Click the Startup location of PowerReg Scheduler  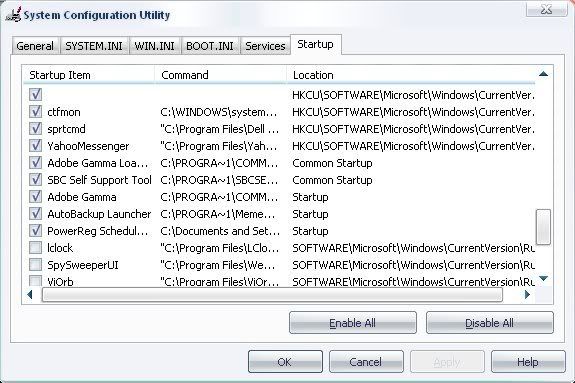click(x=310, y=231)
